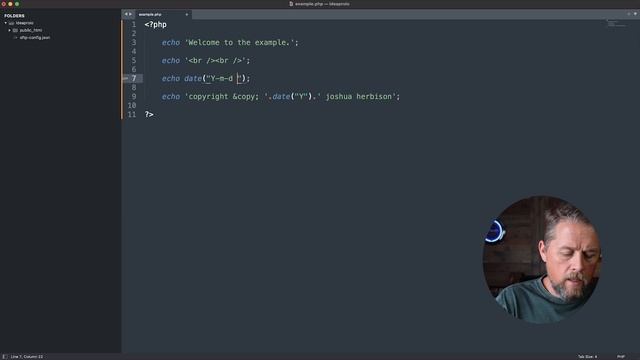
Task: Open the sftp-config.json file
Action: [x=35, y=38]
